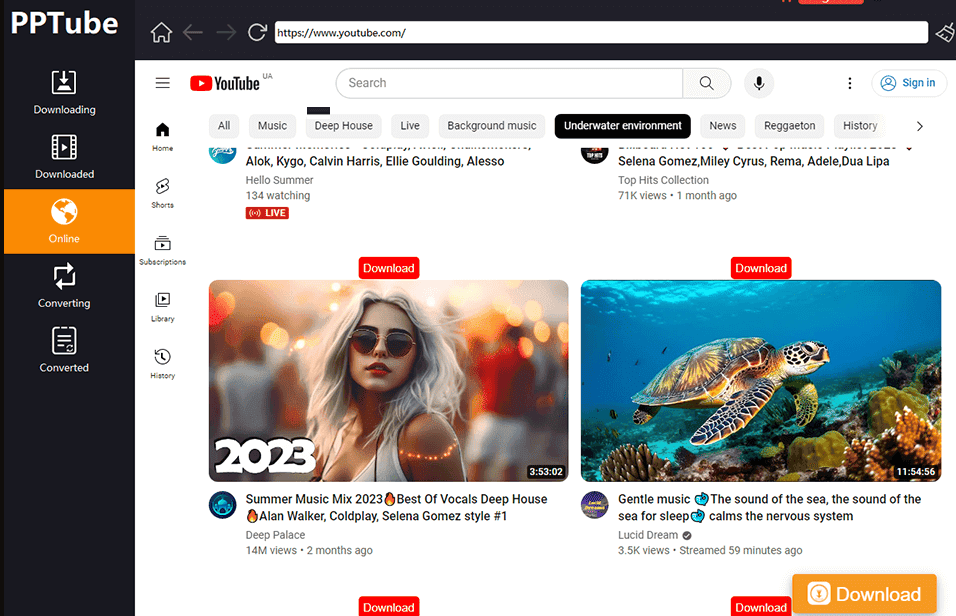Start voice search with the microphone icon

point(759,83)
